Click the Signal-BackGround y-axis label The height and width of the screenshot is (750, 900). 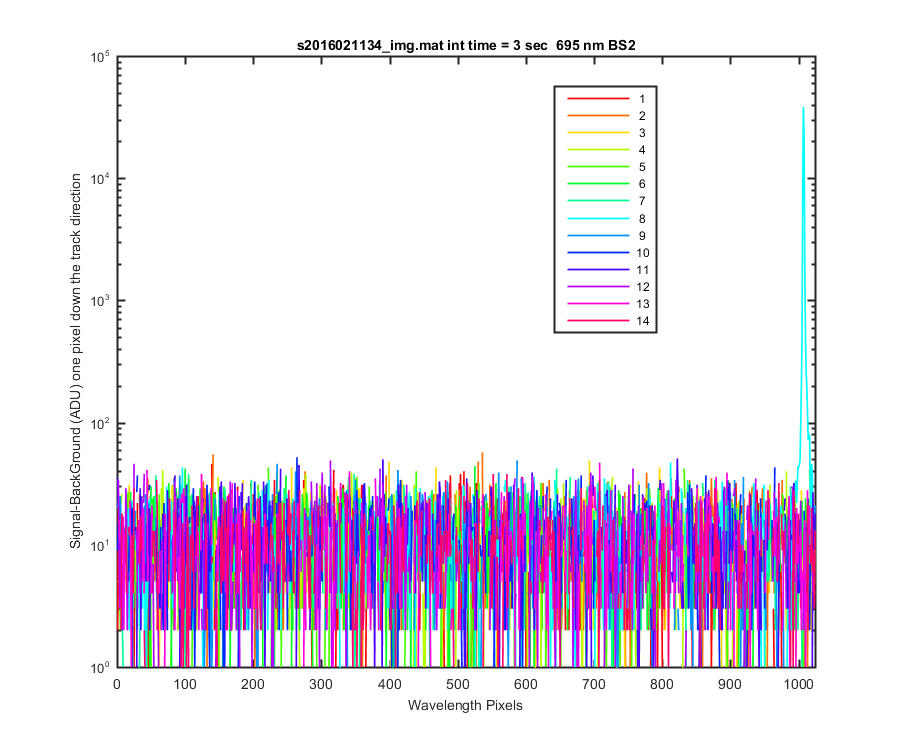76,361
